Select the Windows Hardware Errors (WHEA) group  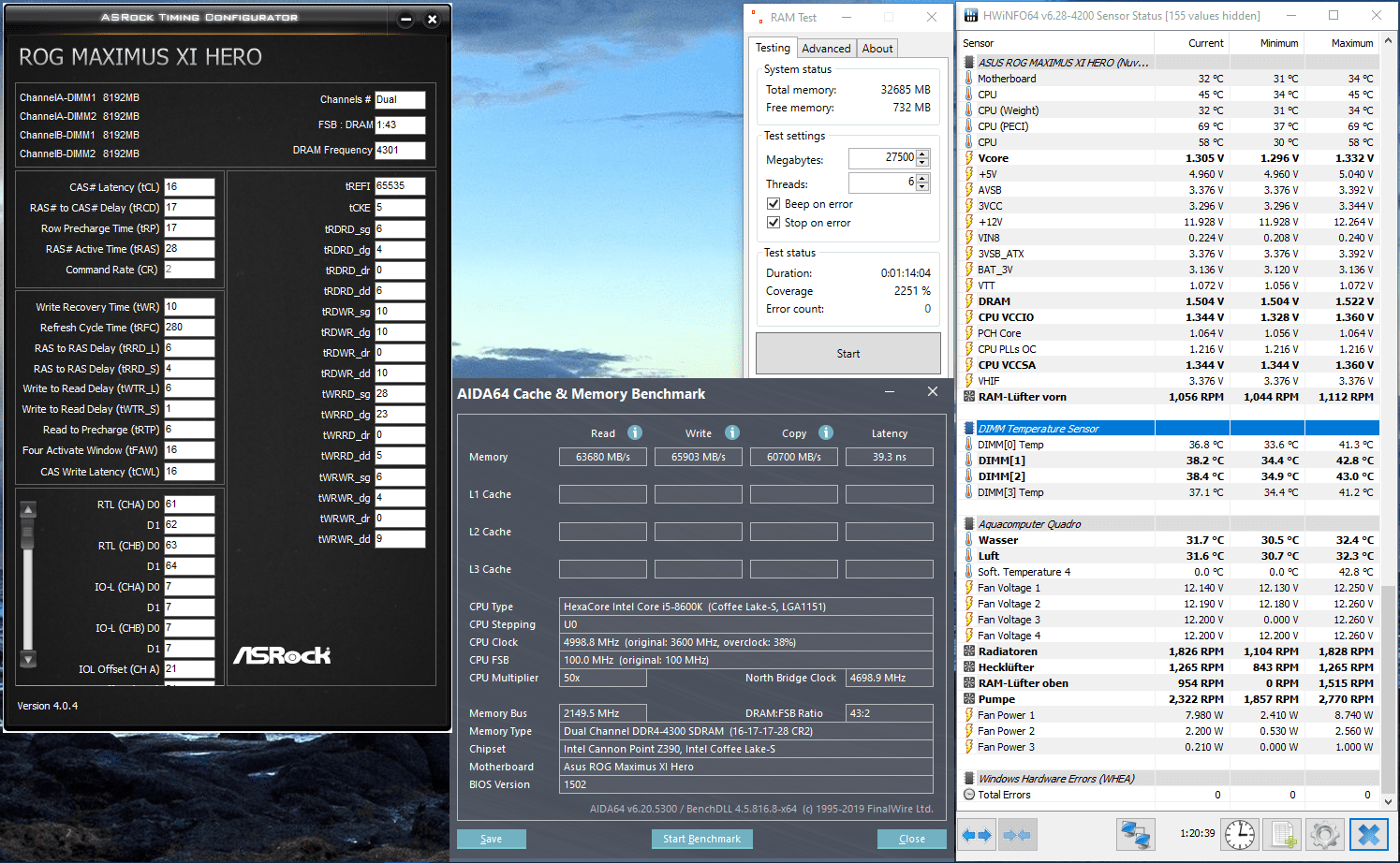pos(1170,779)
